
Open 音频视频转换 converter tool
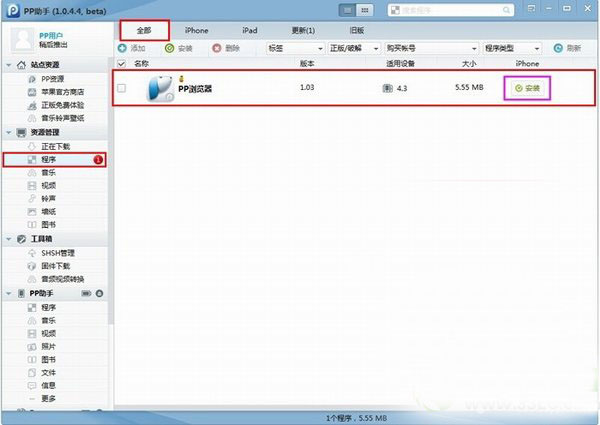(62, 279)
